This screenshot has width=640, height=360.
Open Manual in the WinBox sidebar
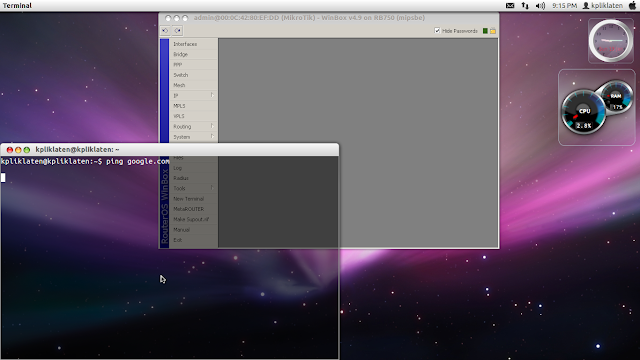(x=193, y=230)
